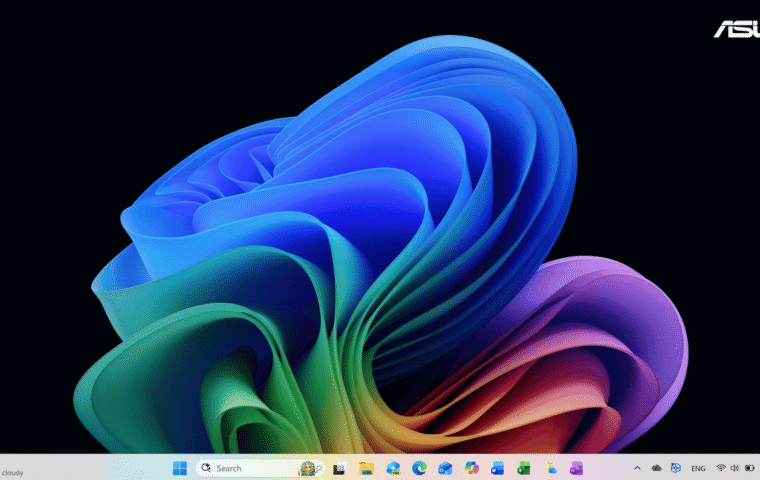760x480 pixels.
Task: Open the volume speaker control
Action: pos(734,468)
